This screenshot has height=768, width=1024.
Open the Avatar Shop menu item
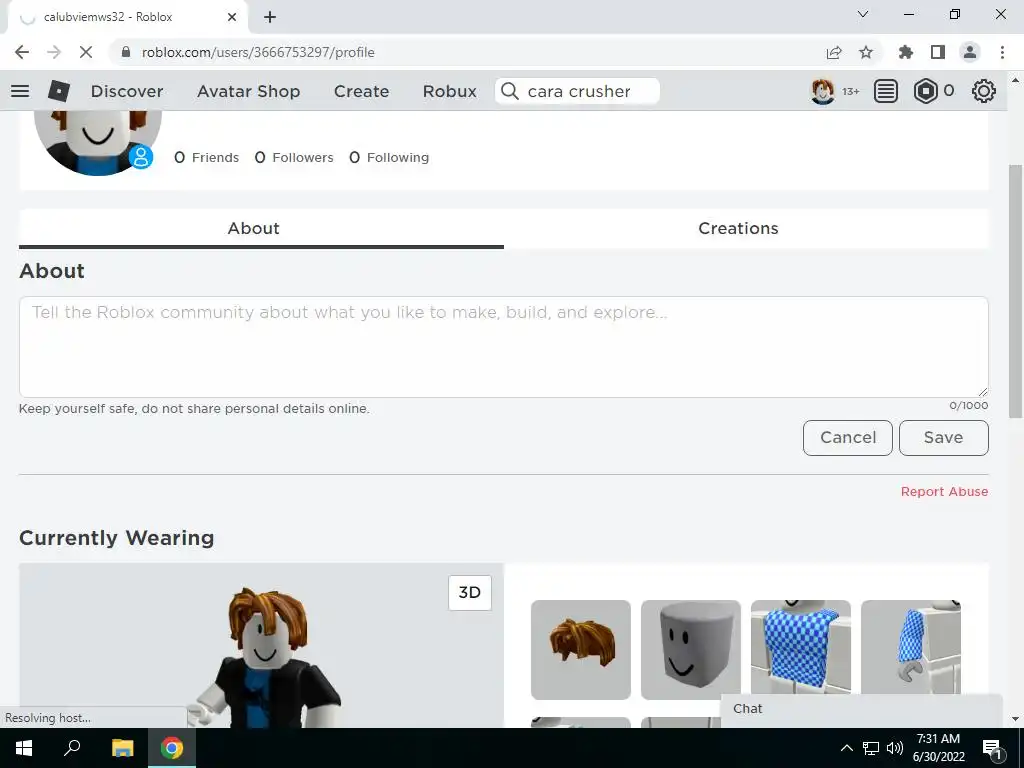(x=248, y=91)
